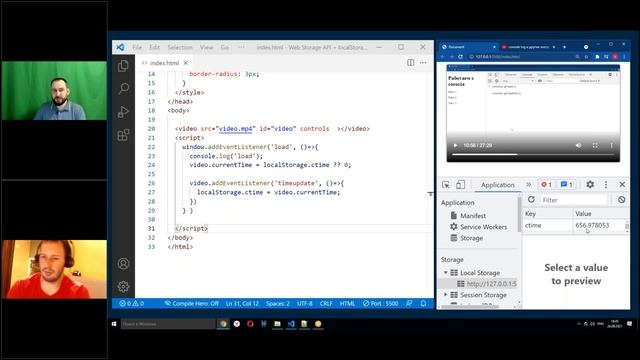Toggle Compile Hero in the status bar
Screen dimensions: 640x360
tap(191, 303)
